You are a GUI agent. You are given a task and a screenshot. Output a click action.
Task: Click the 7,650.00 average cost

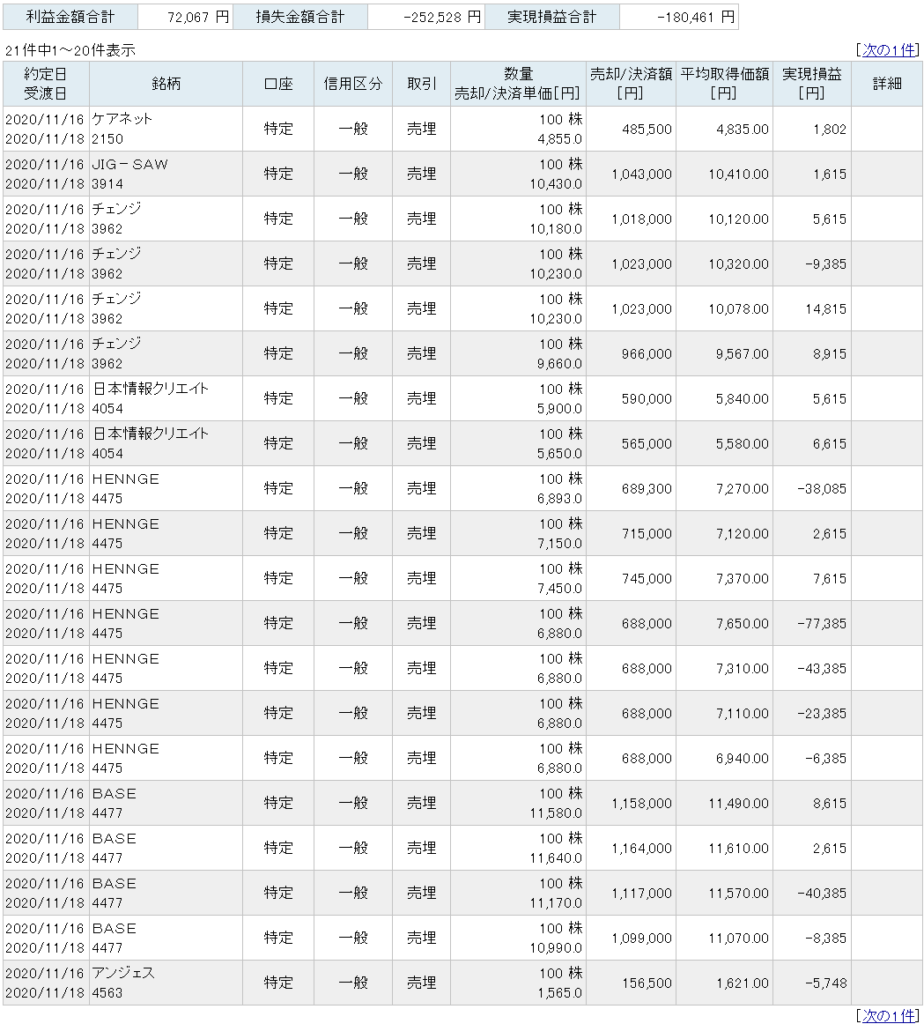742,624
